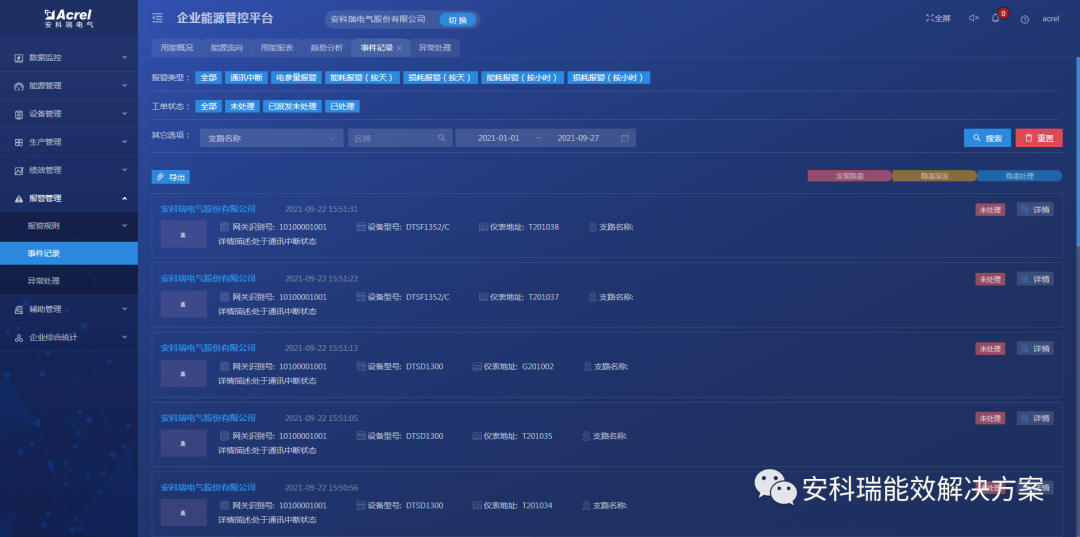
Task: Click the blue 搜索 button
Action: [987, 138]
